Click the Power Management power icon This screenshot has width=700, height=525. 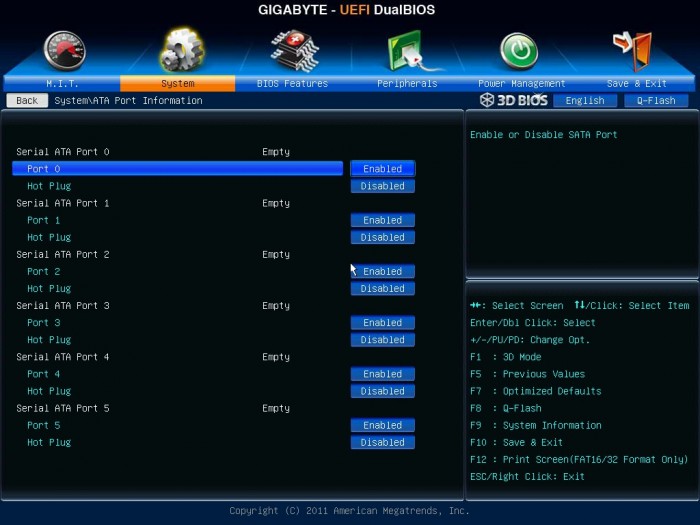coord(519,51)
